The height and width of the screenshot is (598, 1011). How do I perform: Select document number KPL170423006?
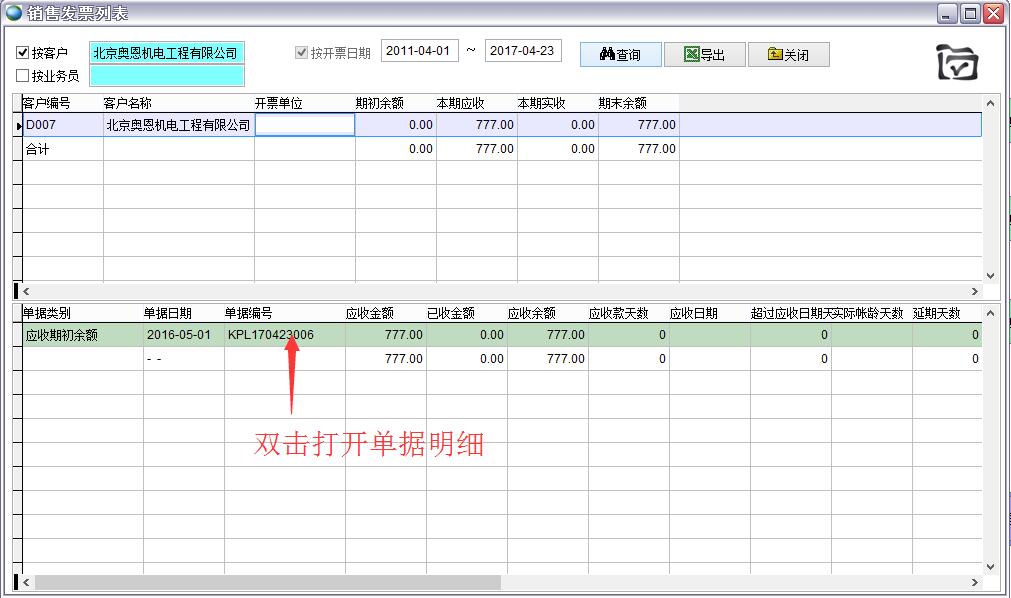[271, 335]
